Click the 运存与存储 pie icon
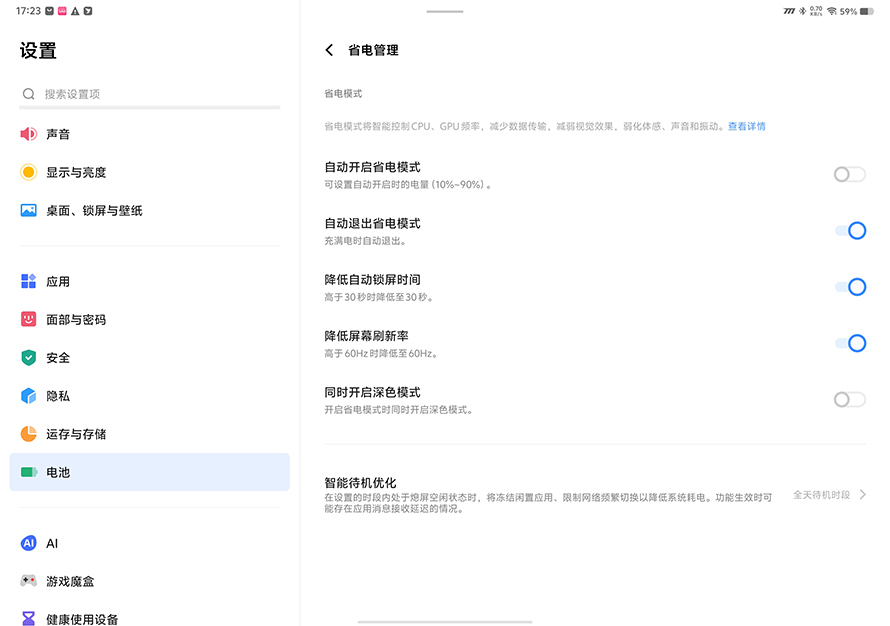This screenshot has width=890, height=626. 28,434
